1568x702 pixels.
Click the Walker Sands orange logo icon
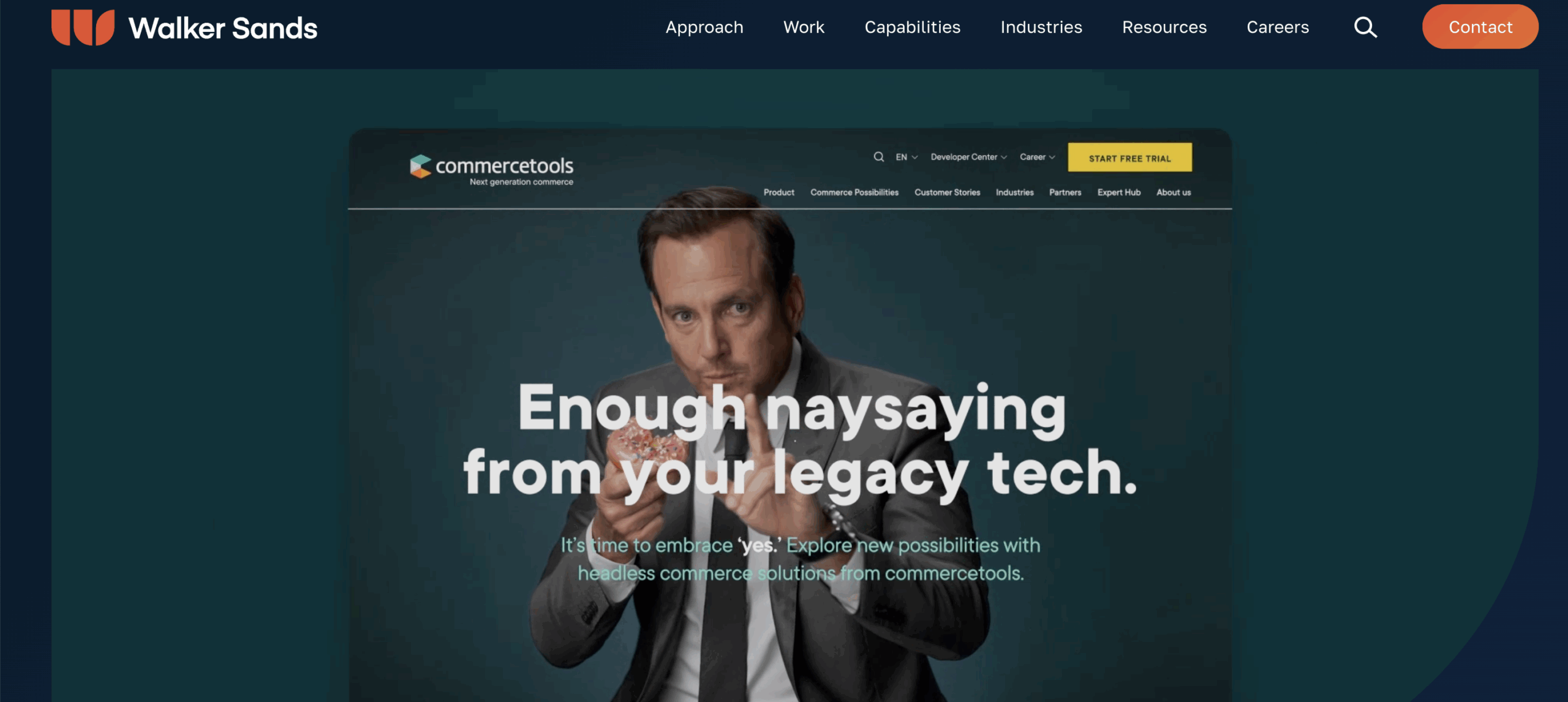click(x=83, y=28)
